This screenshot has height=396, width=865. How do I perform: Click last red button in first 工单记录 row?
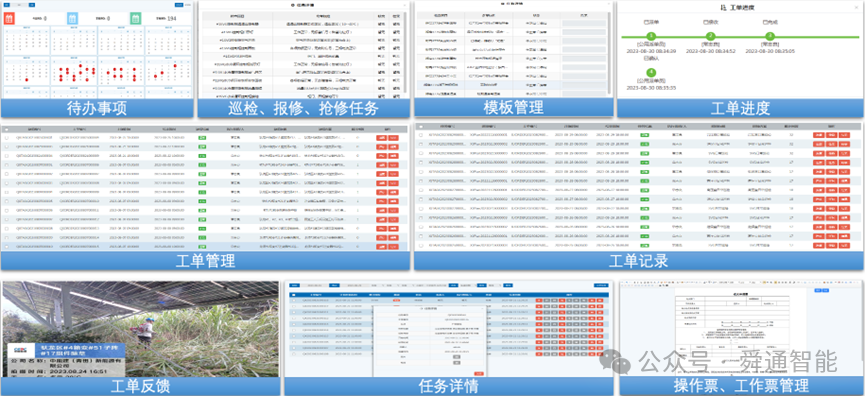pos(844,135)
